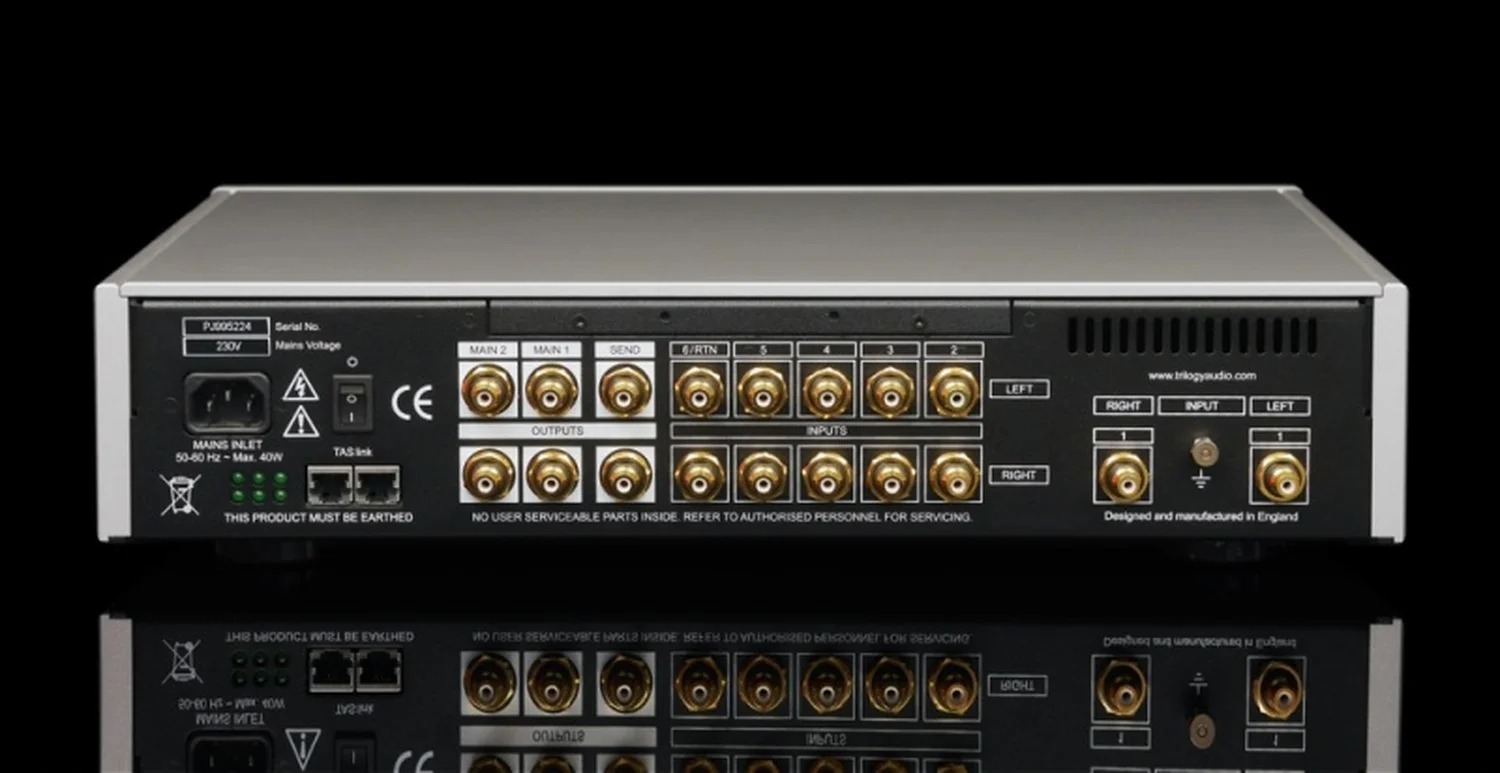The width and height of the screenshot is (1500, 773).
Task: Click the input '3' number label
Action: [891, 350]
